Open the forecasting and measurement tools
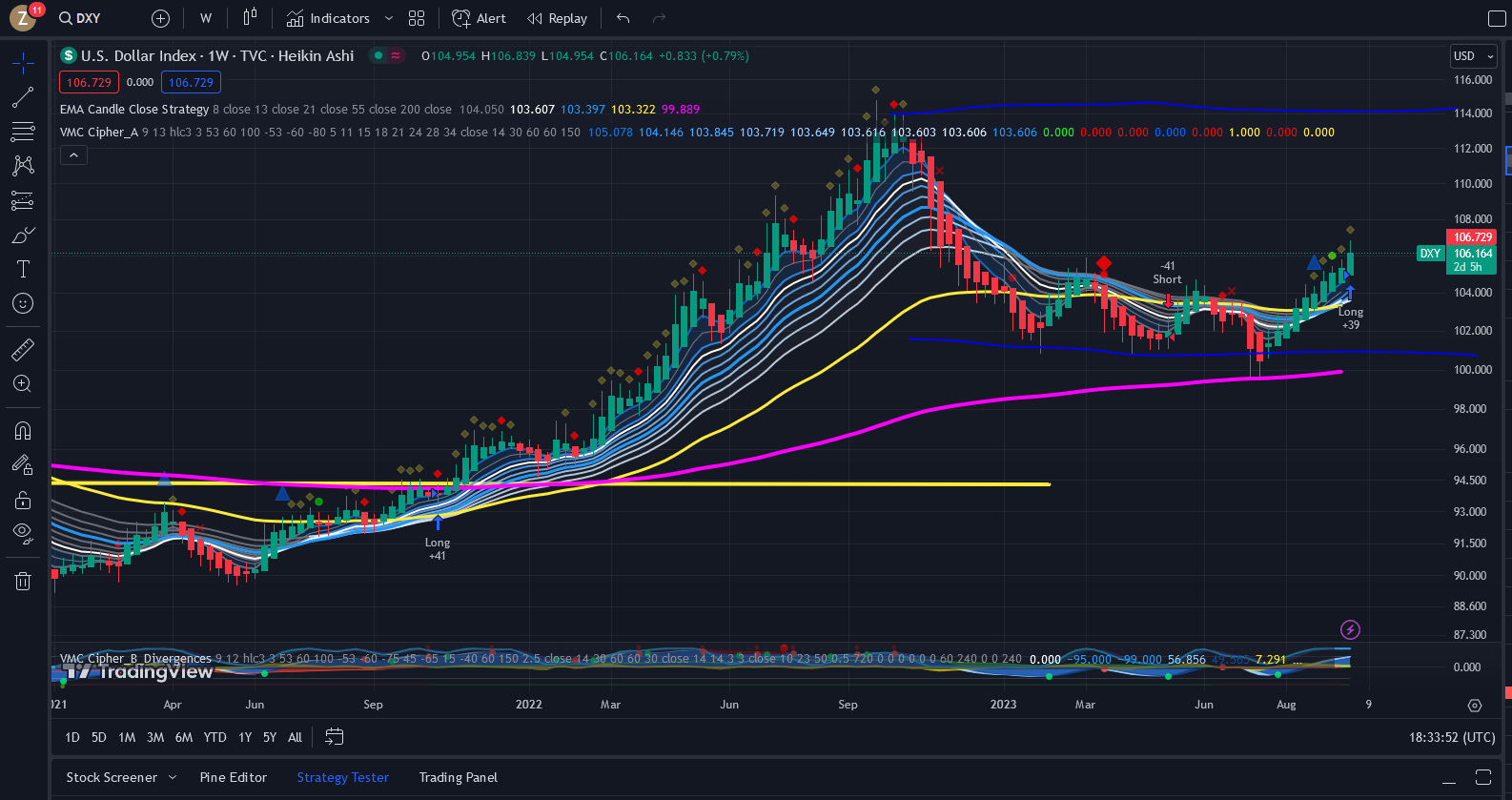Image resolution: width=1512 pixels, height=800 pixels. tap(23, 200)
